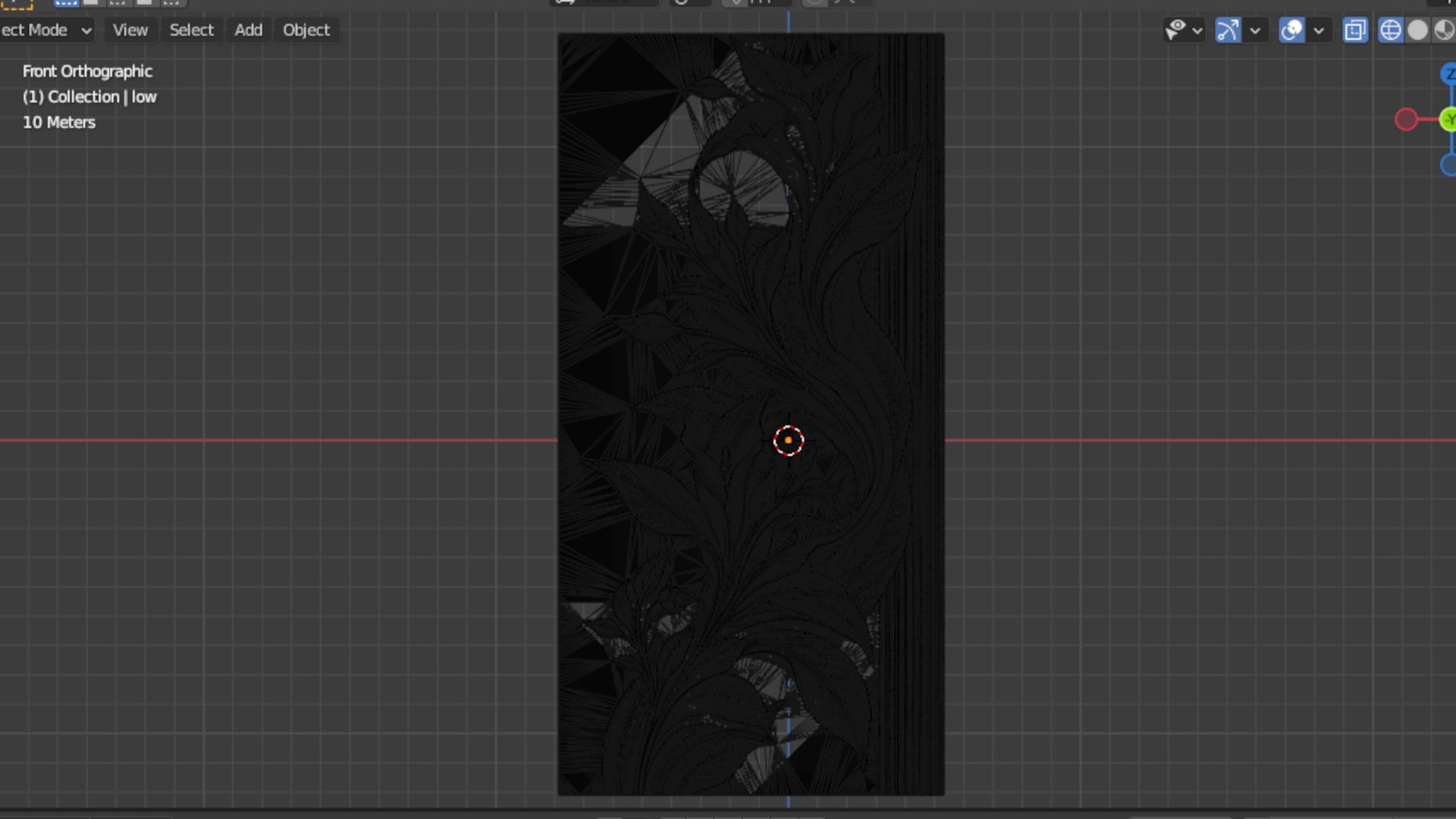Click the green -Y axis gizmo circle
Viewport: 1456px width, 819px height.
click(1448, 119)
